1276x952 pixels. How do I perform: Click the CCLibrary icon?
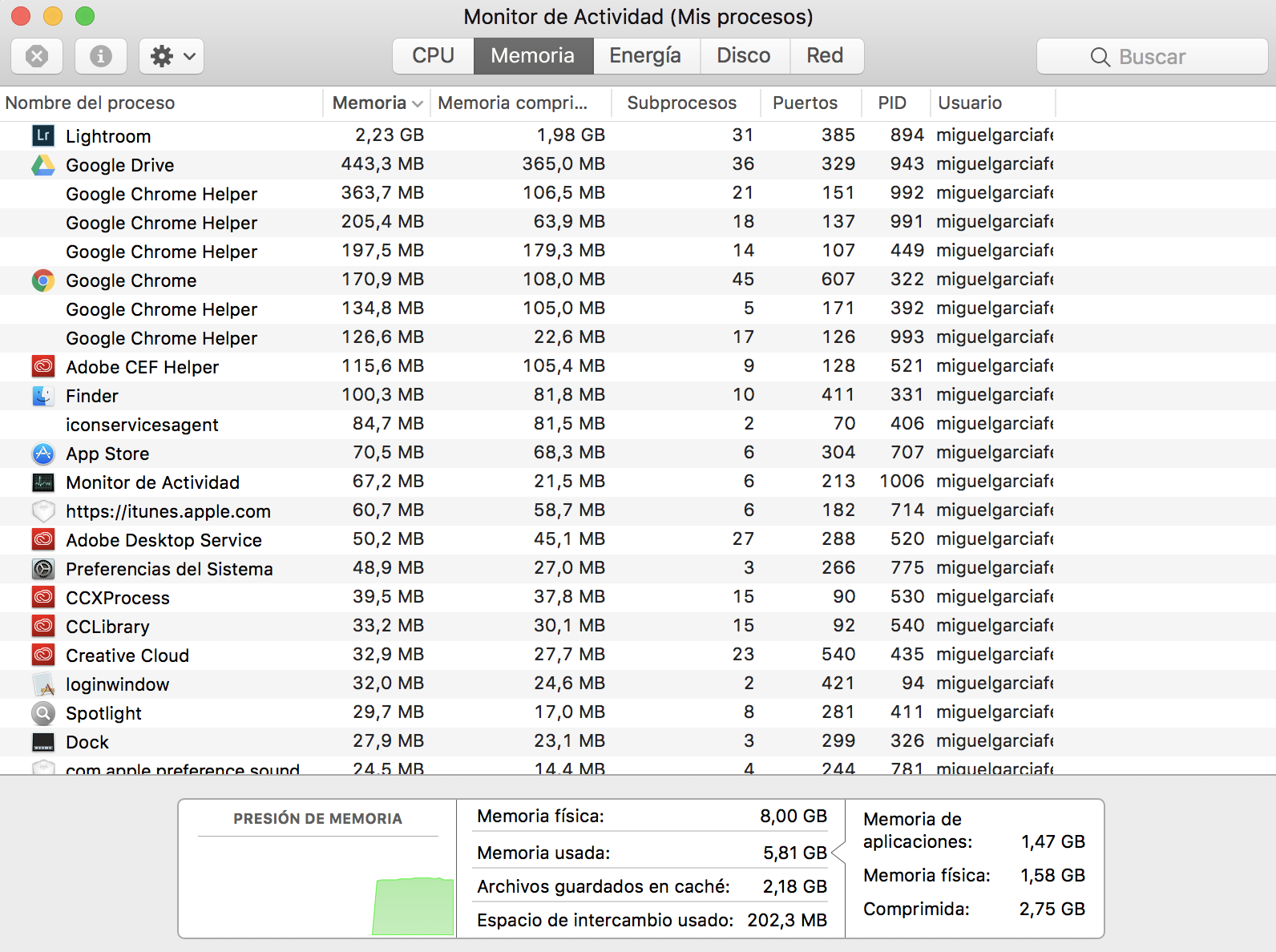click(43, 627)
